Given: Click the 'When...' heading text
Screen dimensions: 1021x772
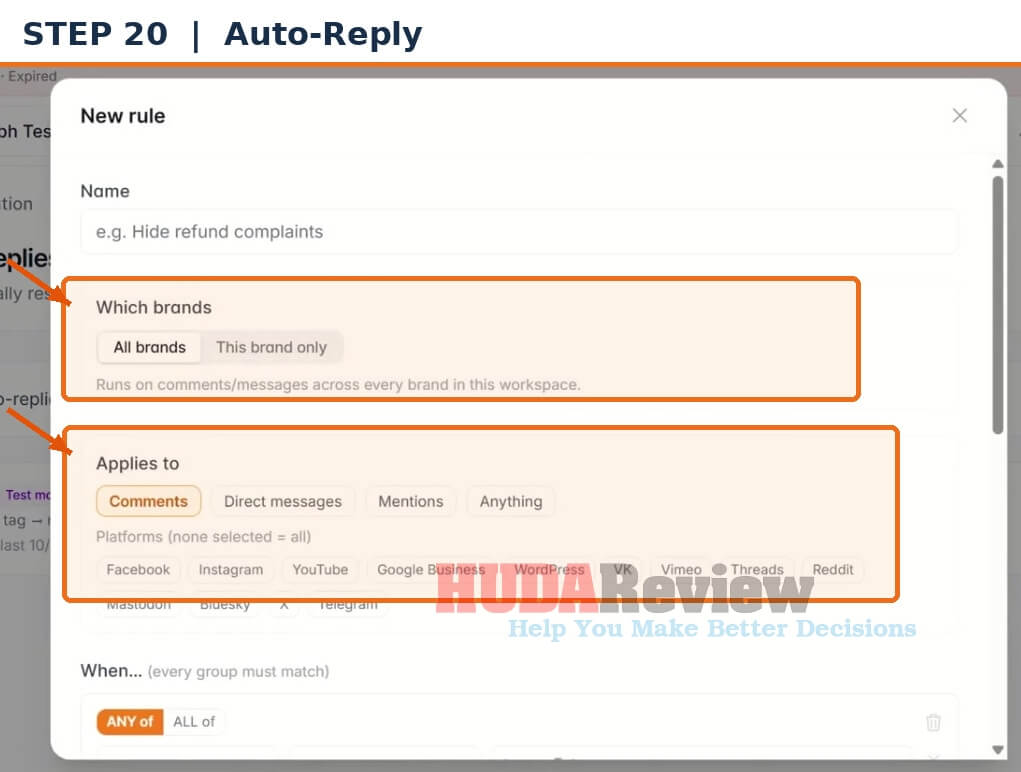Looking at the screenshot, I should [111, 670].
